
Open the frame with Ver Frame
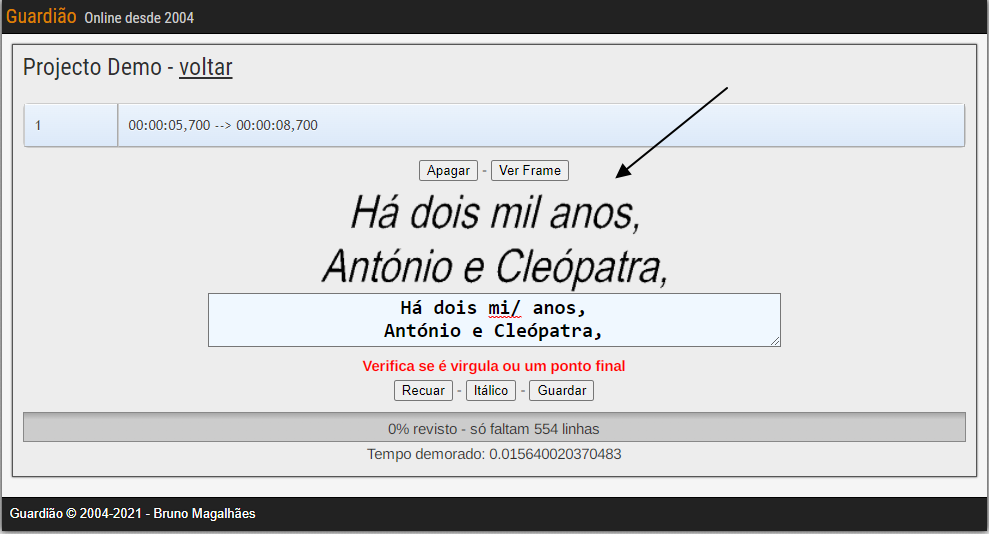tap(529, 171)
